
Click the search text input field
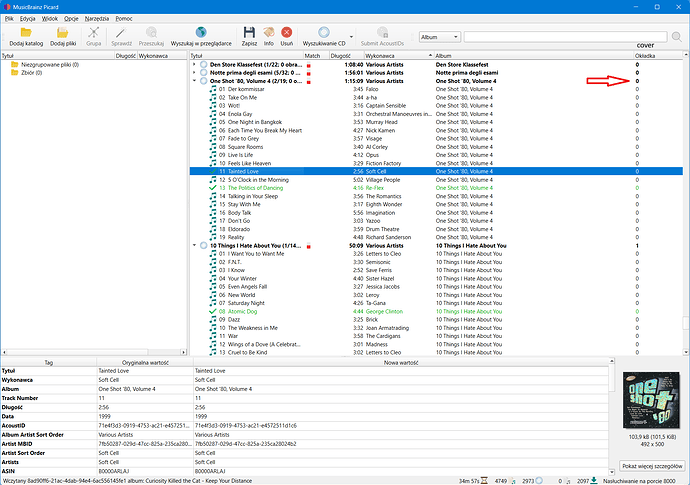[x=565, y=37]
